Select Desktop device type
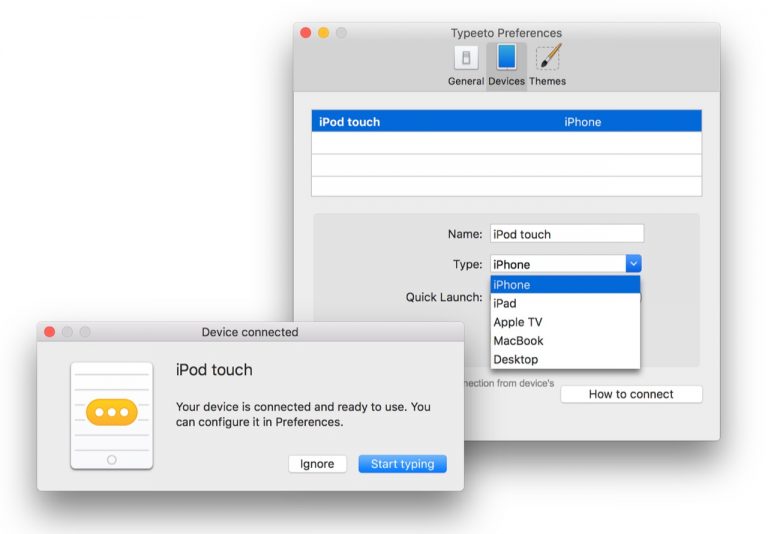Image resolution: width=768 pixels, height=534 pixels. (564, 359)
